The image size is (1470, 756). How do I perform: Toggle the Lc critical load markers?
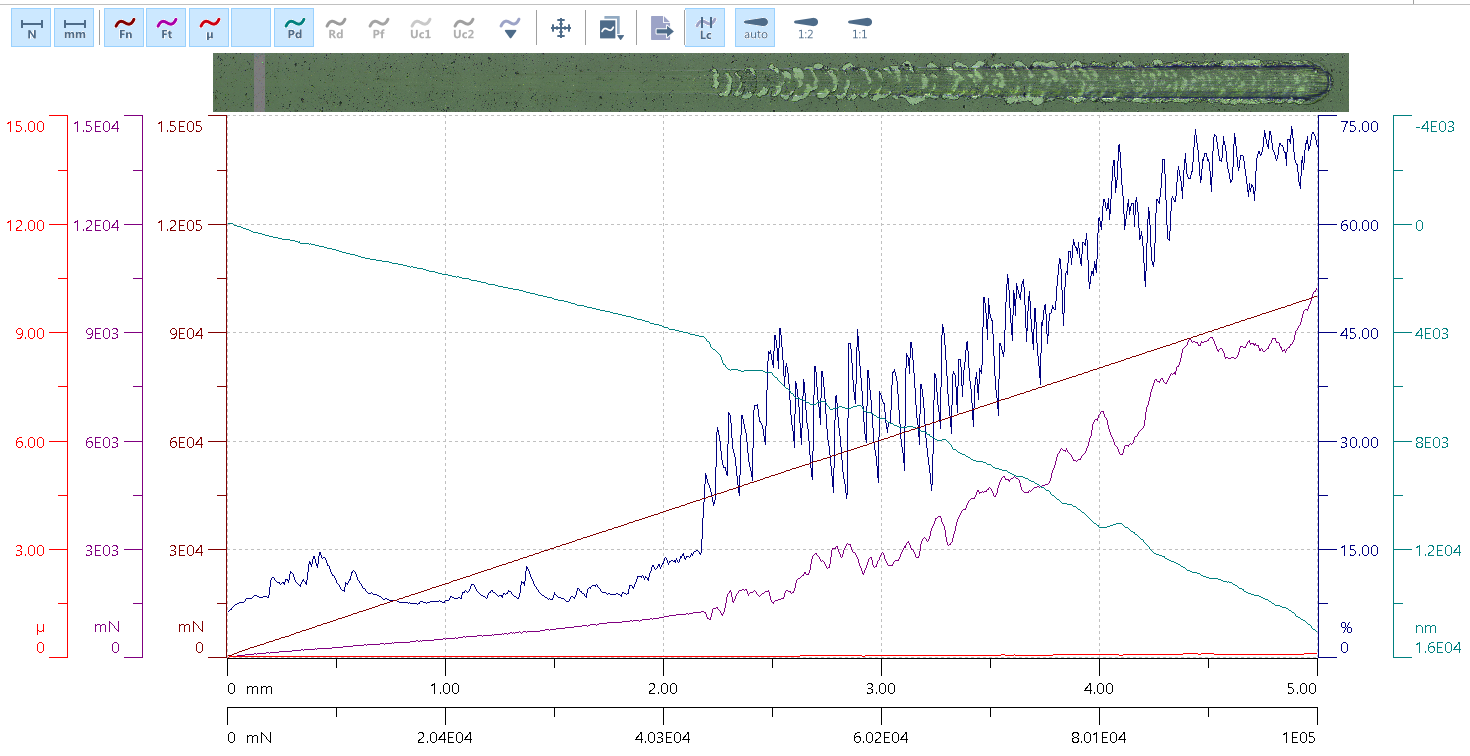(x=705, y=27)
